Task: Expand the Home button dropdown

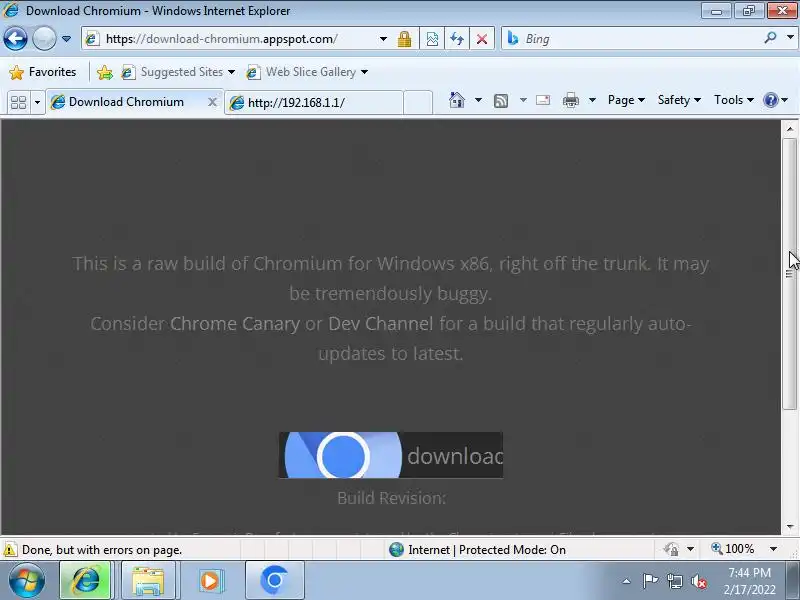Action: [478, 100]
